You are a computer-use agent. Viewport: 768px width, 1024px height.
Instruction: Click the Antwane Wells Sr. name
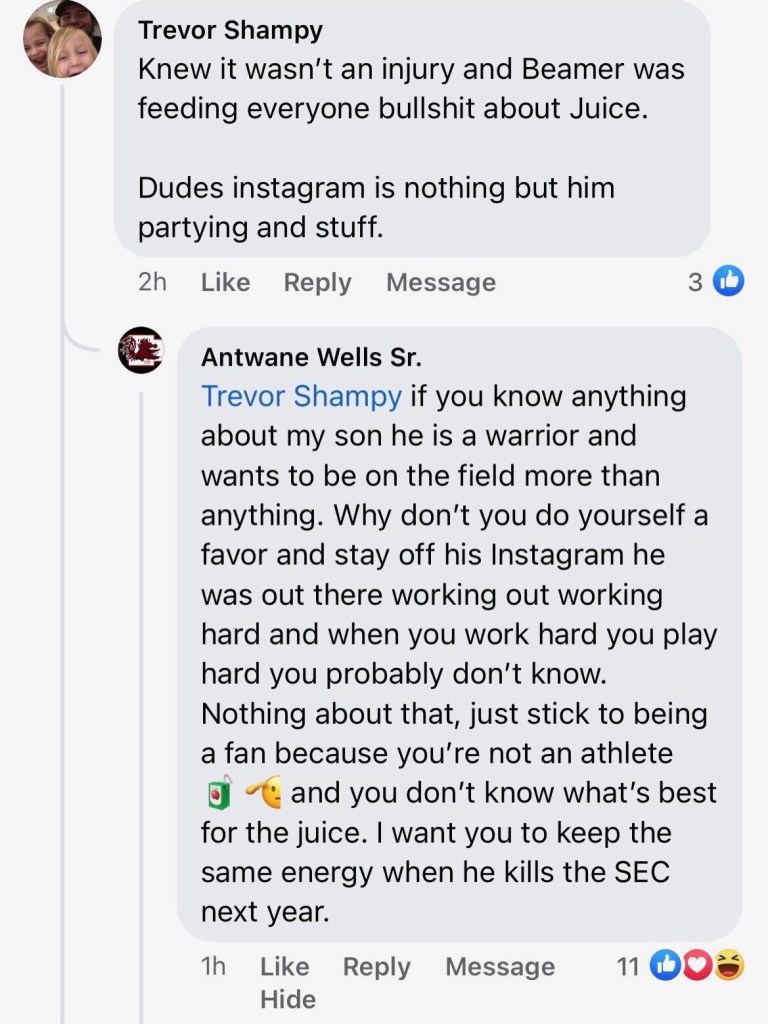(310, 357)
